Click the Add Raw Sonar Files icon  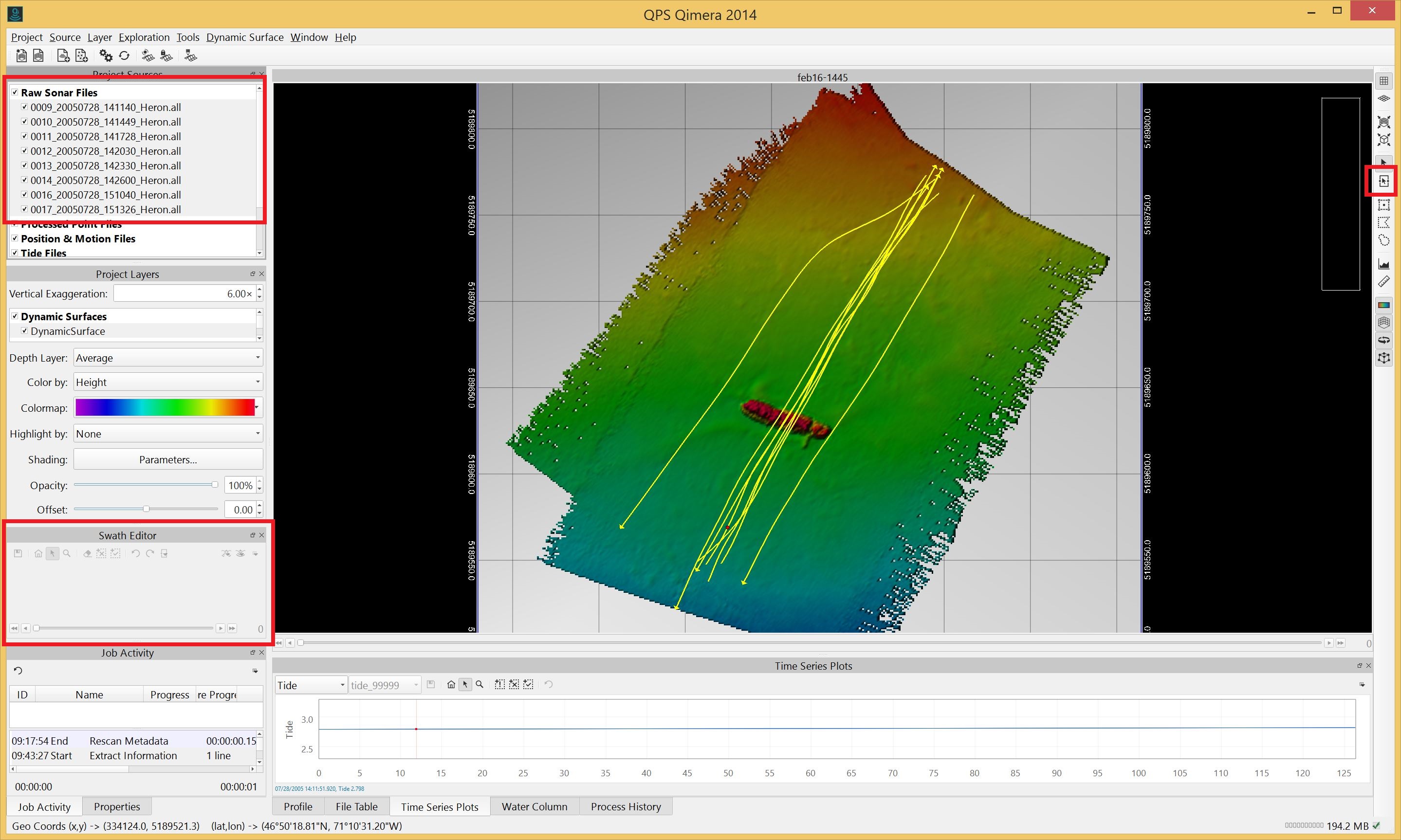point(63,55)
